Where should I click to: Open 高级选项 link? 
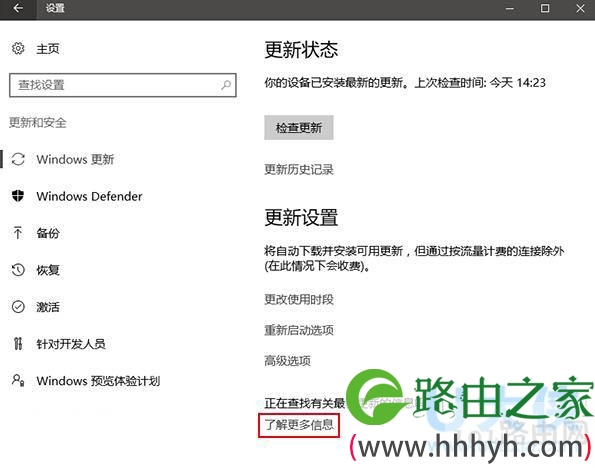tap(287, 360)
